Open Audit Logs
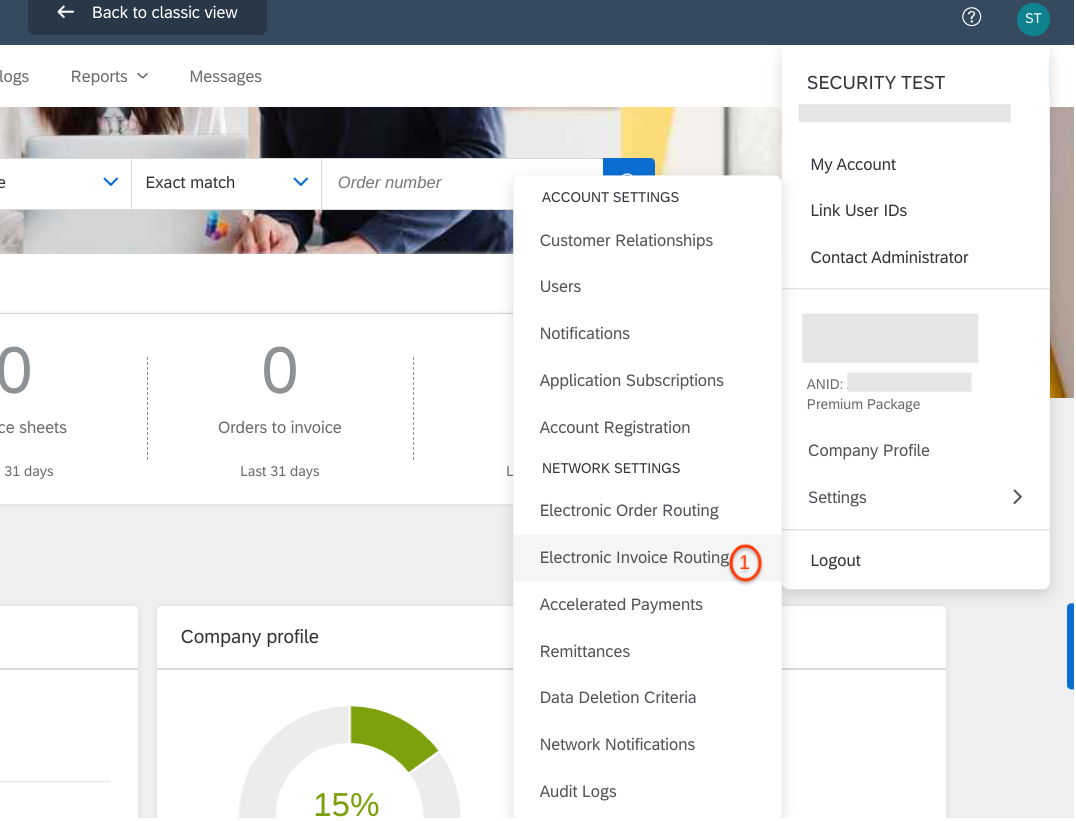Viewport: 1076px width, 821px height. [x=578, y=791]
